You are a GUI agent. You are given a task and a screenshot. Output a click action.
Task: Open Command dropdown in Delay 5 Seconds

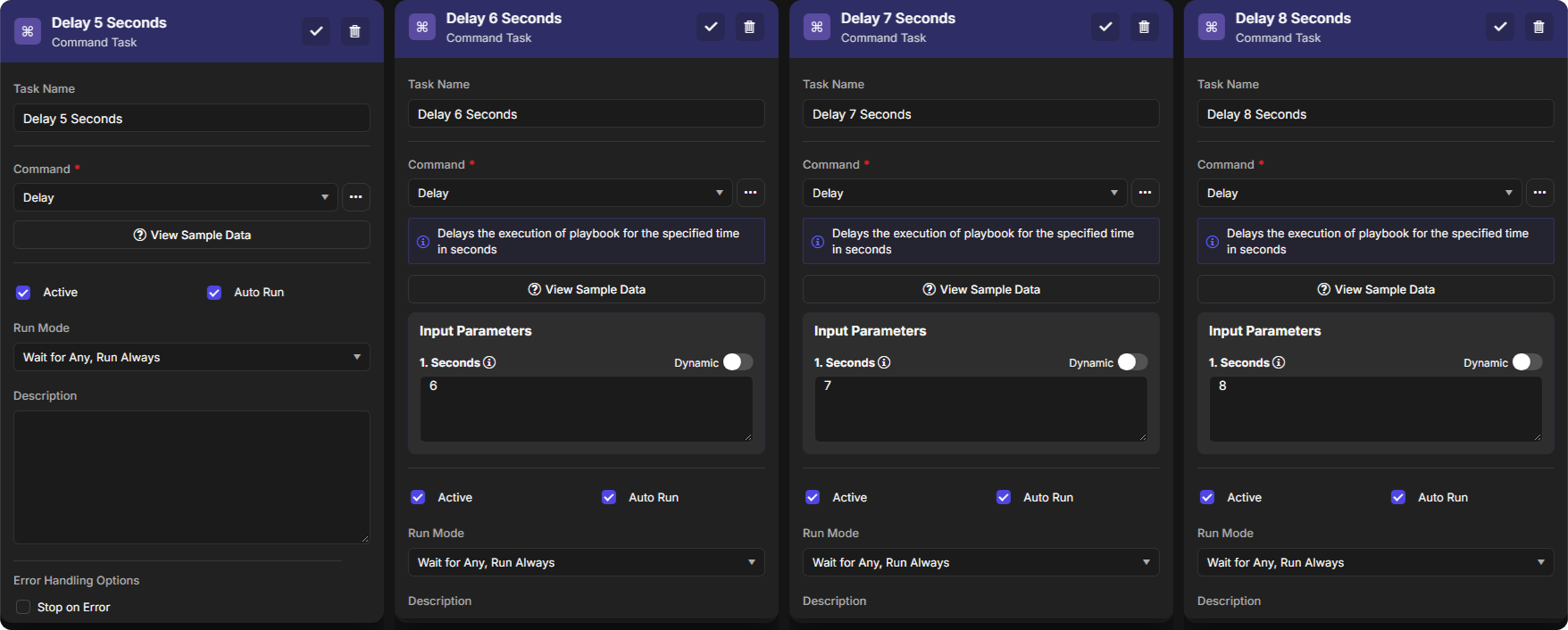pyautogui.click(x=176, y=197)
